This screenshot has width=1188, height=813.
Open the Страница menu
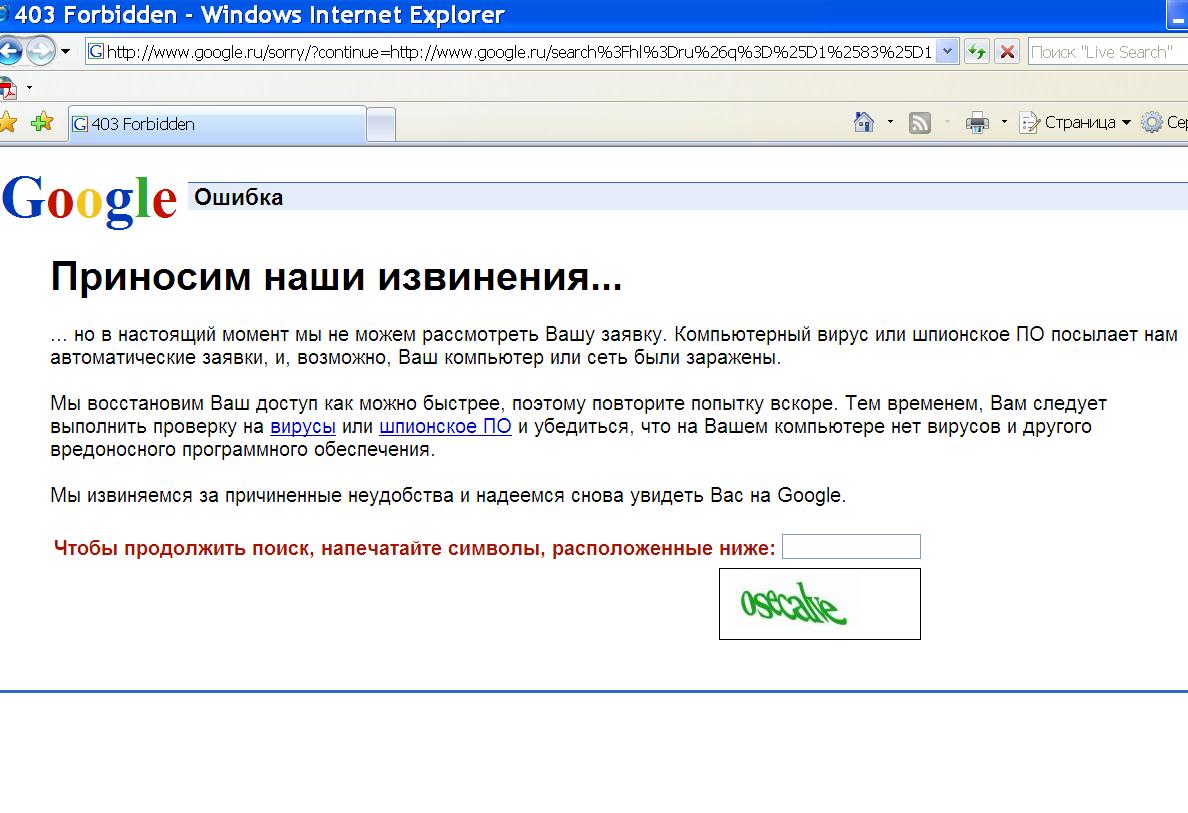[x=1075, y=122]
